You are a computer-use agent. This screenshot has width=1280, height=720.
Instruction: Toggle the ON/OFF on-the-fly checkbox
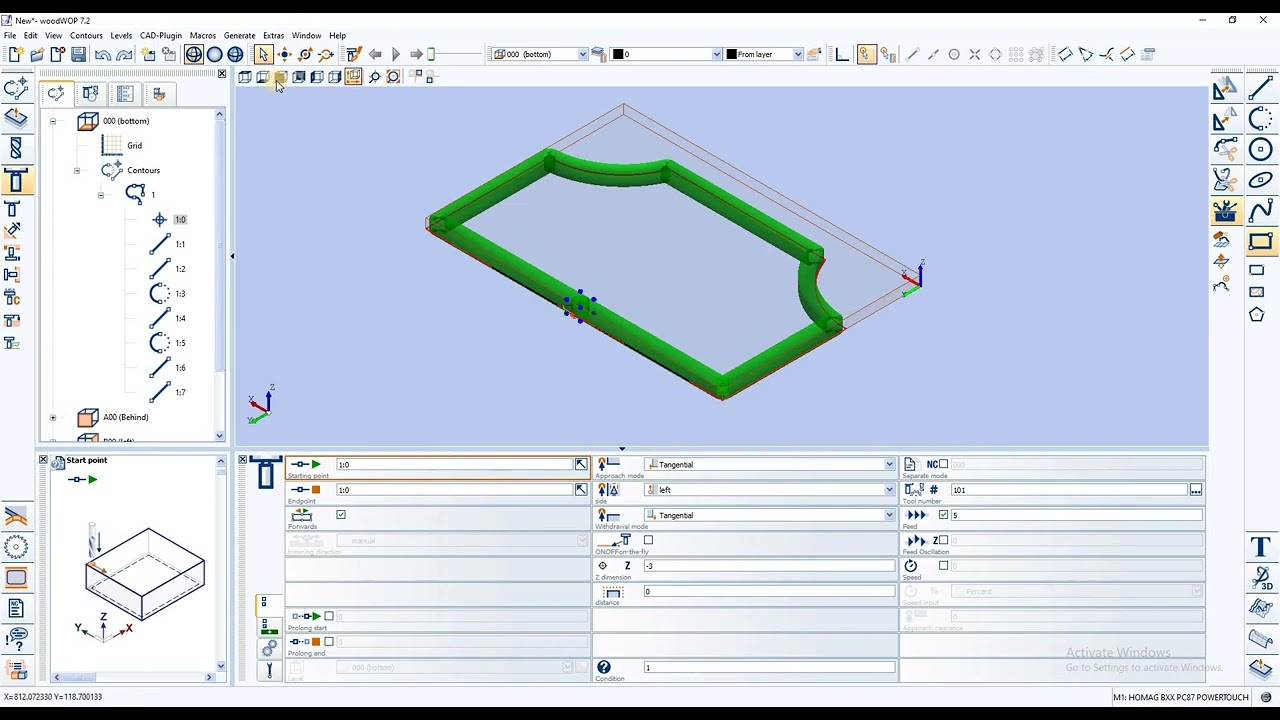tap(648, 540)
